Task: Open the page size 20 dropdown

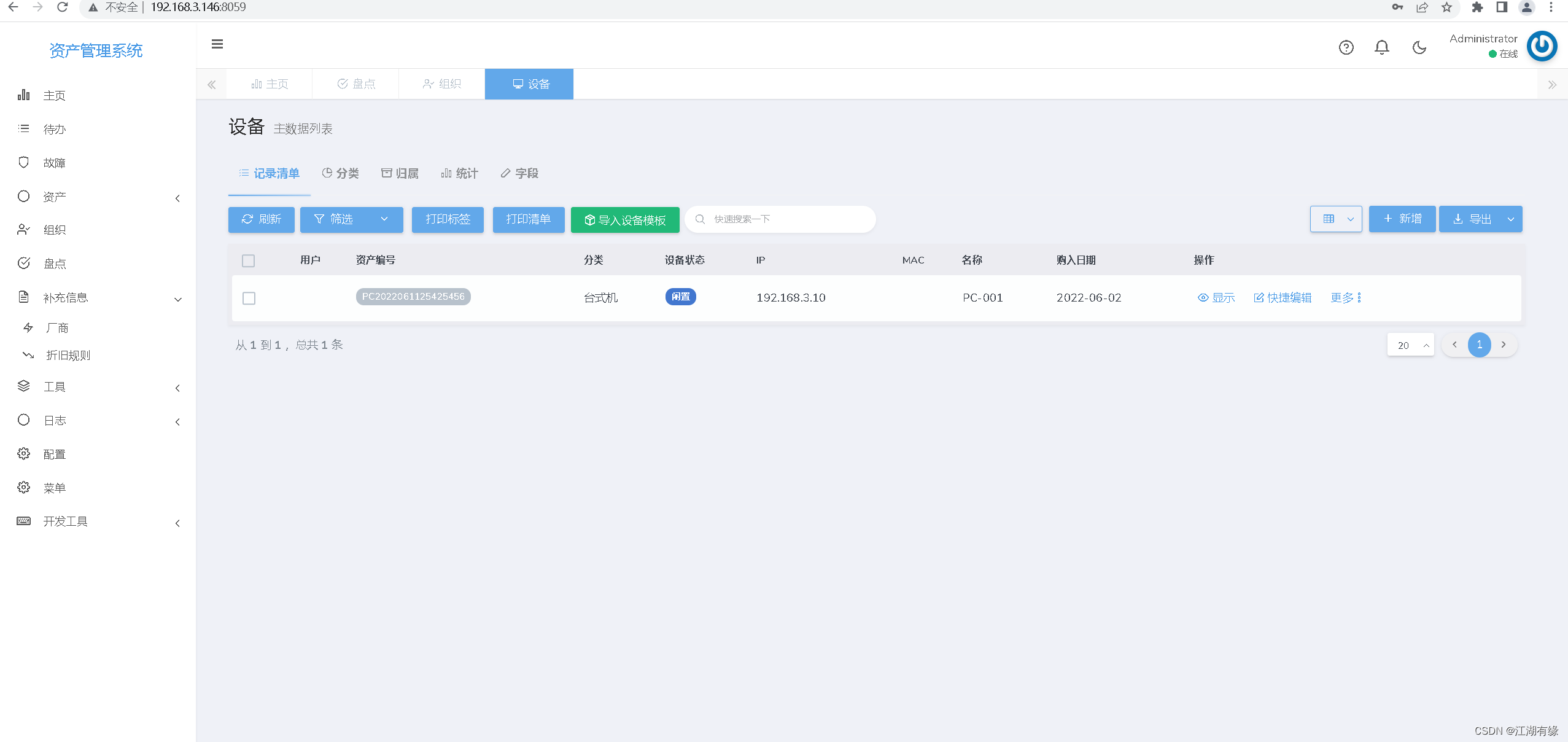Action: tap(1410, 345)
